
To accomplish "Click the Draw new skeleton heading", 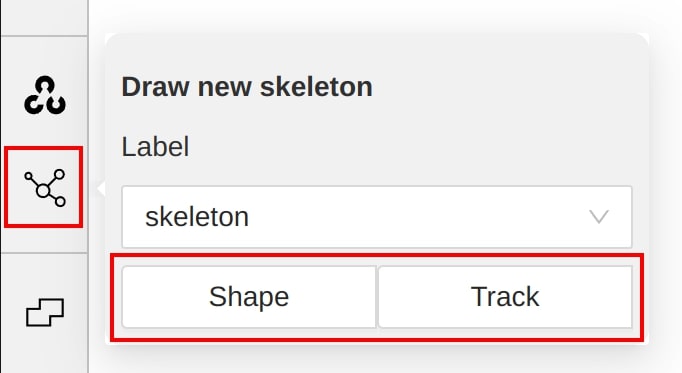I will coord(247,87).
